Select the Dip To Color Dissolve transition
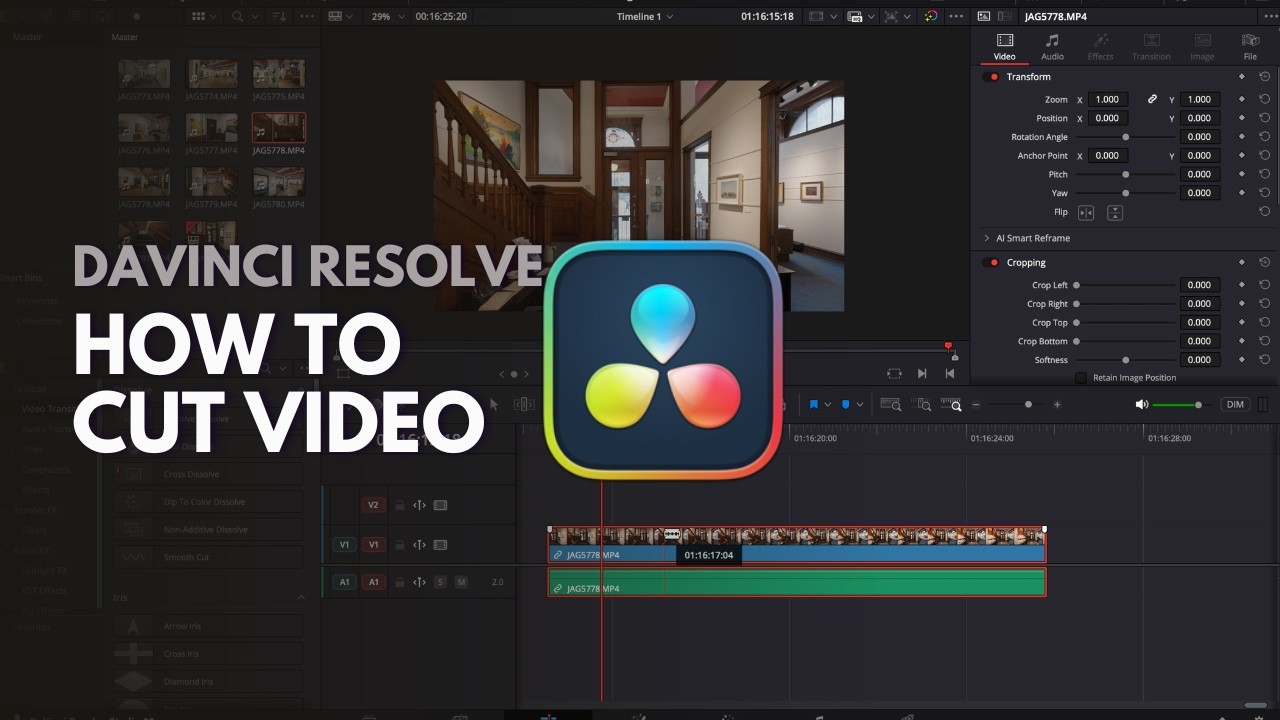 pyautogui.click(x=208, y=502)
